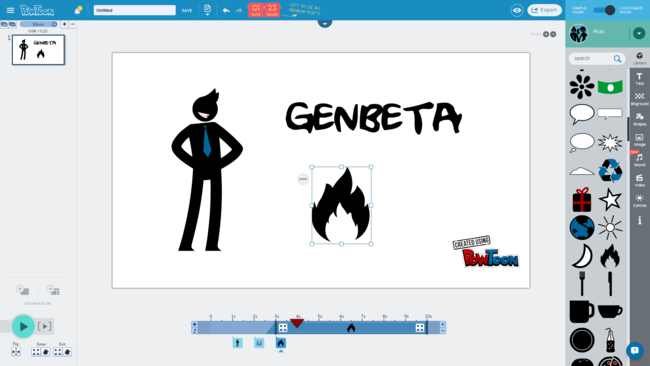Toggle Simple/Customize mode switch

pos(604,10)
